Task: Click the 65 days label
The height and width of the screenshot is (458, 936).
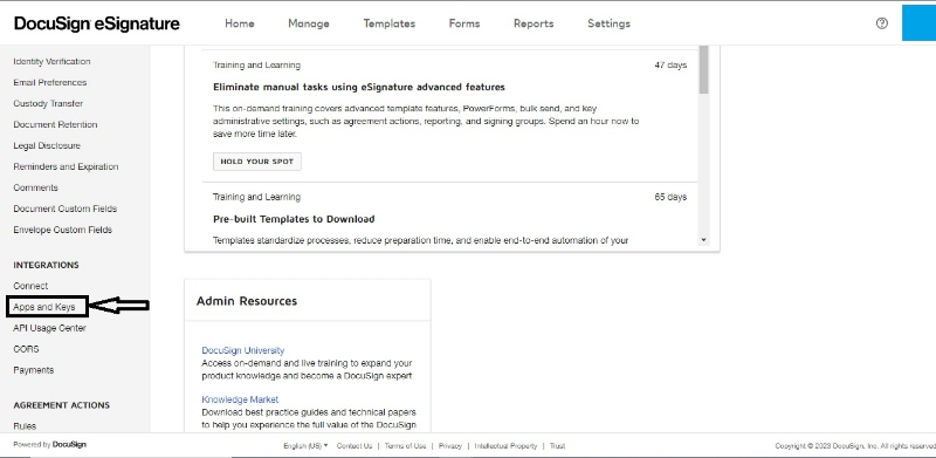Action: (670, 197)
